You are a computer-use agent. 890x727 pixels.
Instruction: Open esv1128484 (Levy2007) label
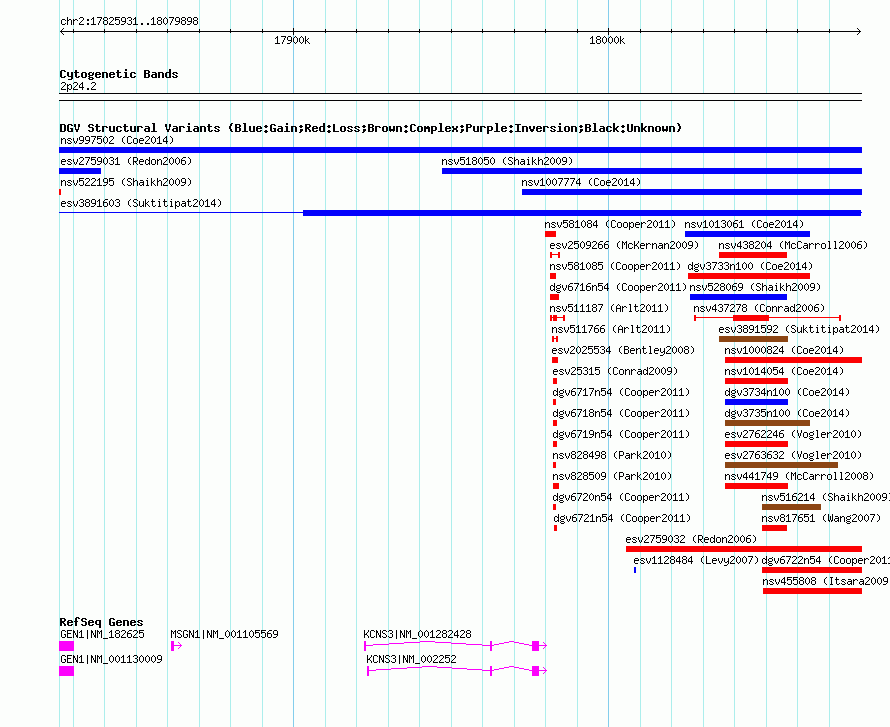pyautogui.click(x=696, y=560)
